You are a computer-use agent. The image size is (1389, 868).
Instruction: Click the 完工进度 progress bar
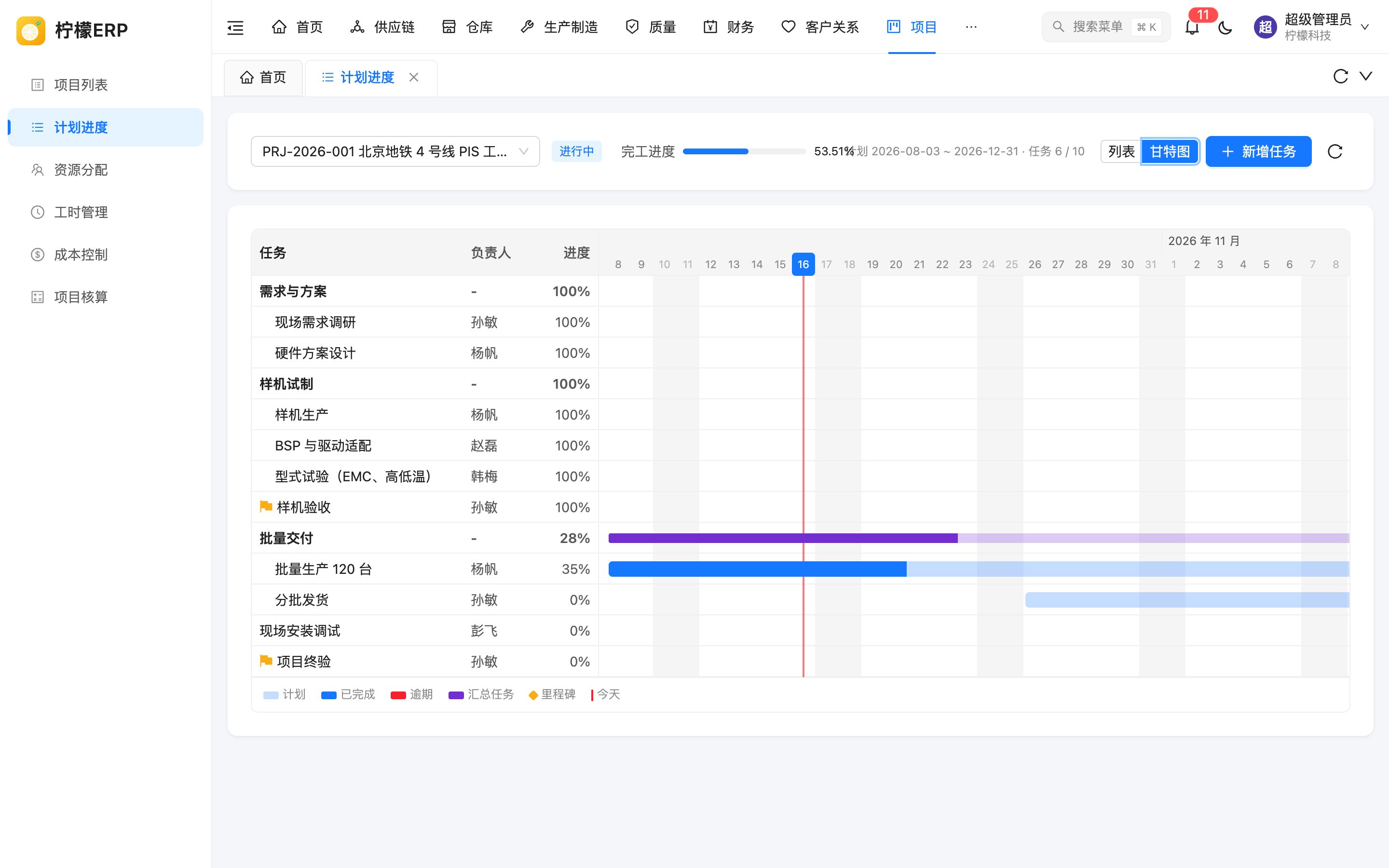click(744, 151)
